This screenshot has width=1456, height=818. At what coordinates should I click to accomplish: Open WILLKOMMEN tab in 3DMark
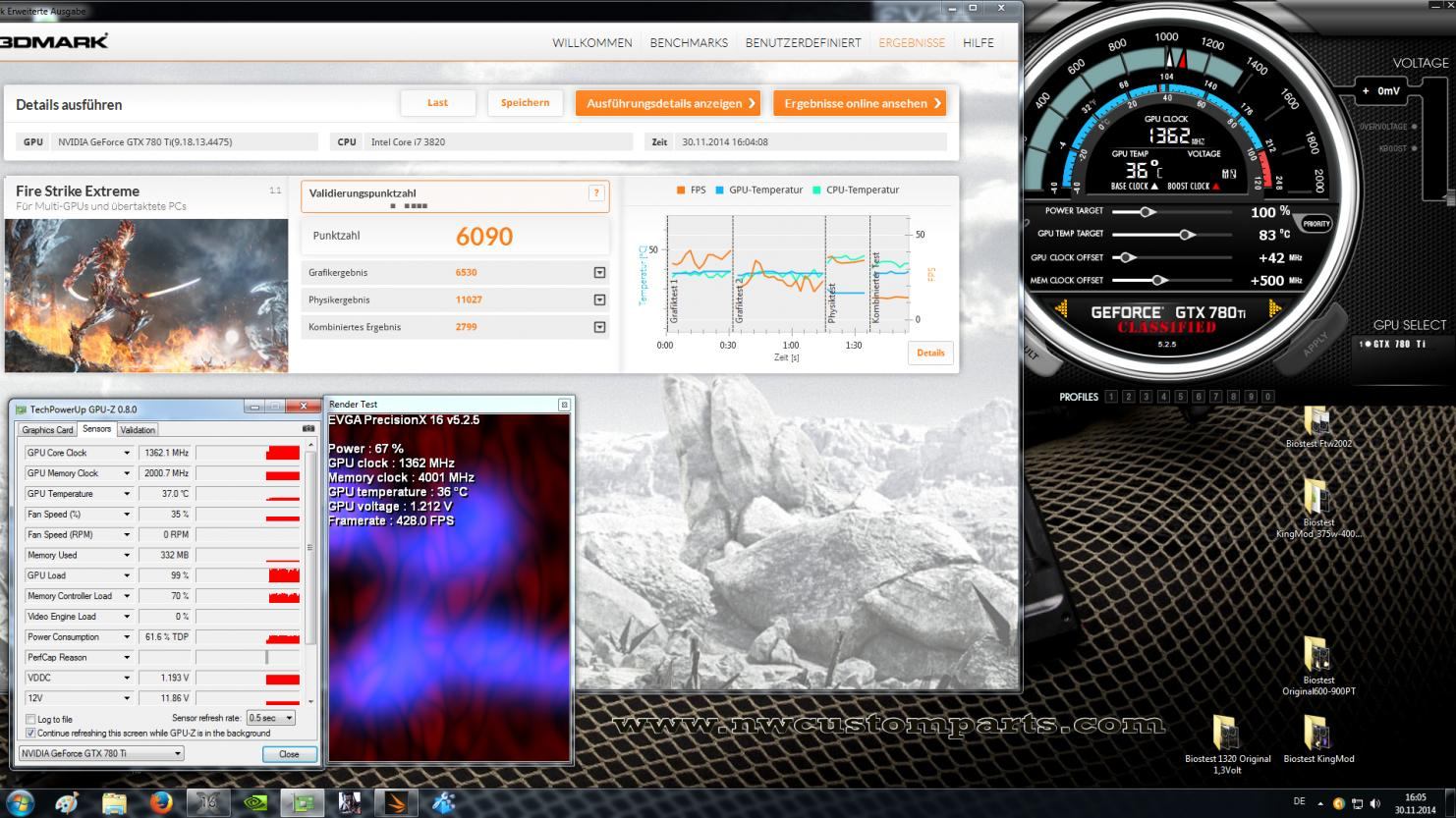click(x=592, y=43)
